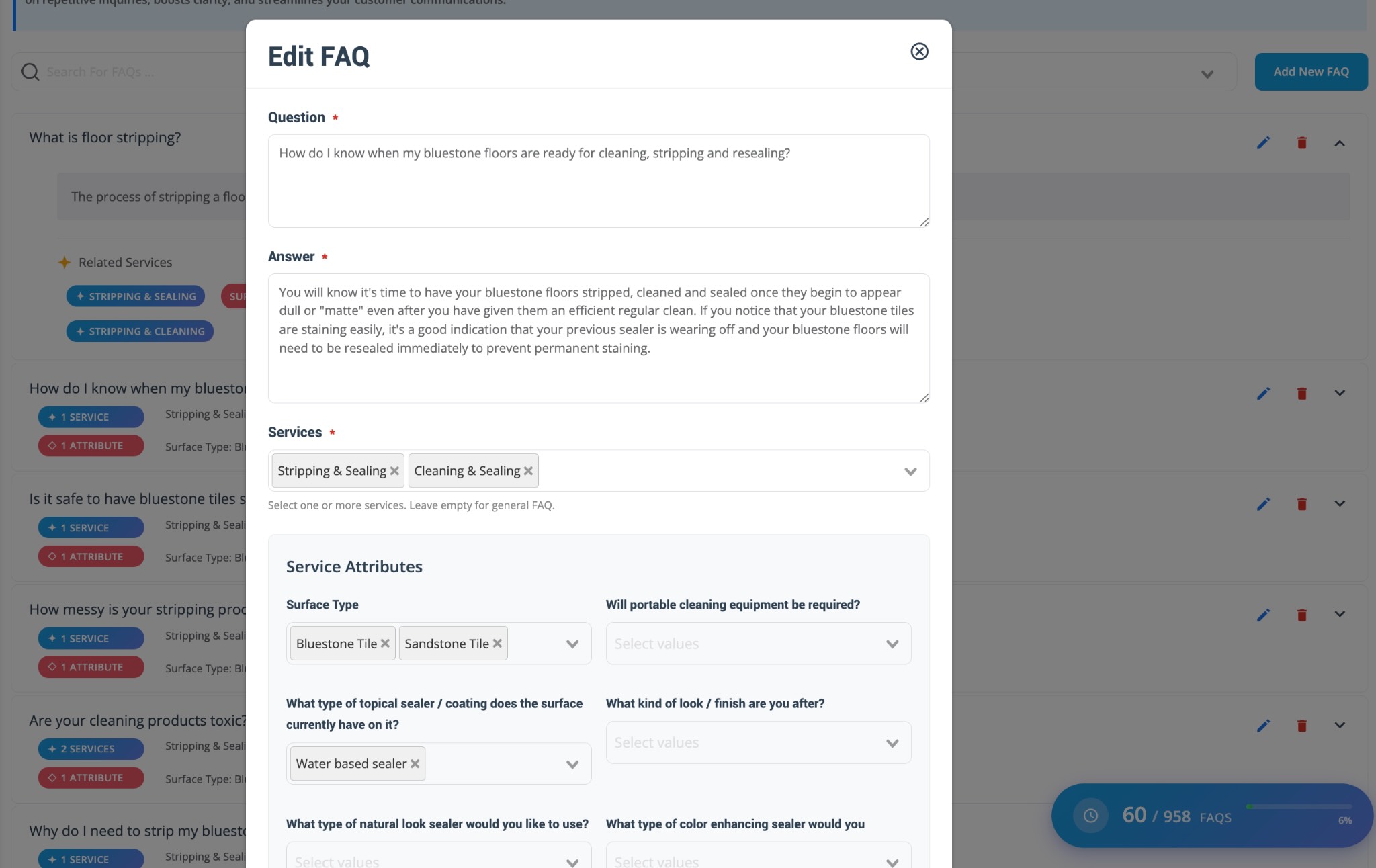
Task: Click the search magnifier icon
Action: (30, 71)
